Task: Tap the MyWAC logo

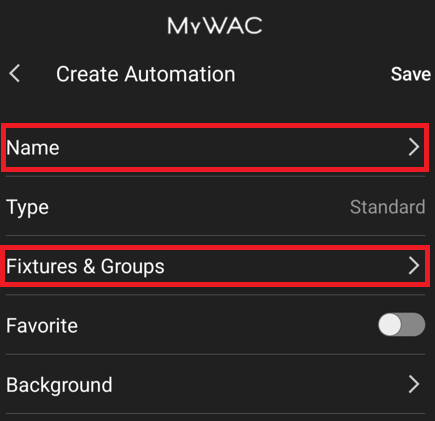Action: (215, 26)
